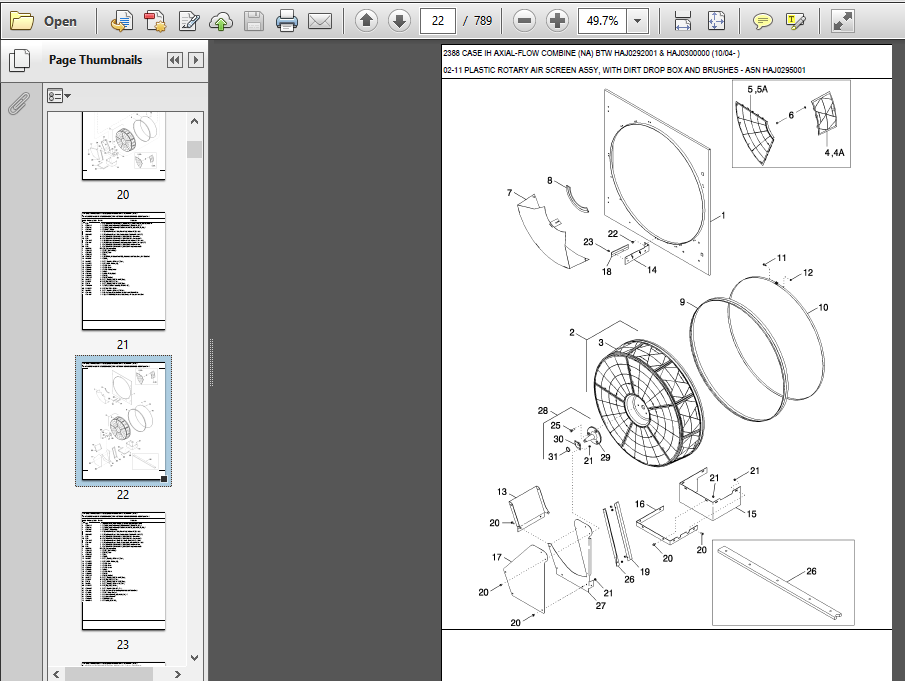Screen dimensions: 905x681
Task: Click the sticky note comment icon
Action: tap(762, 21)
